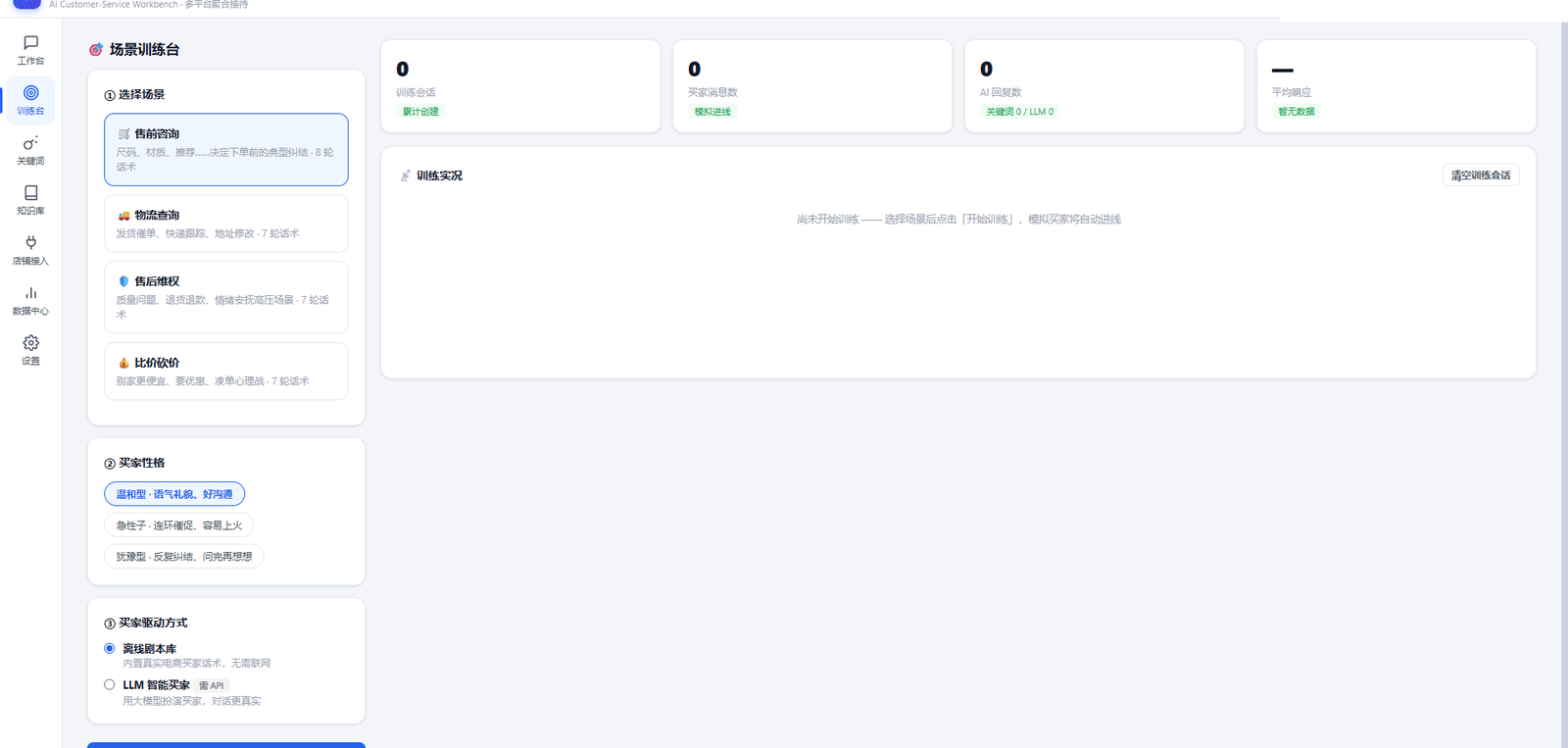
Task: Click the target icon beside 场景训练台
Action: click(x=96, y=50)
